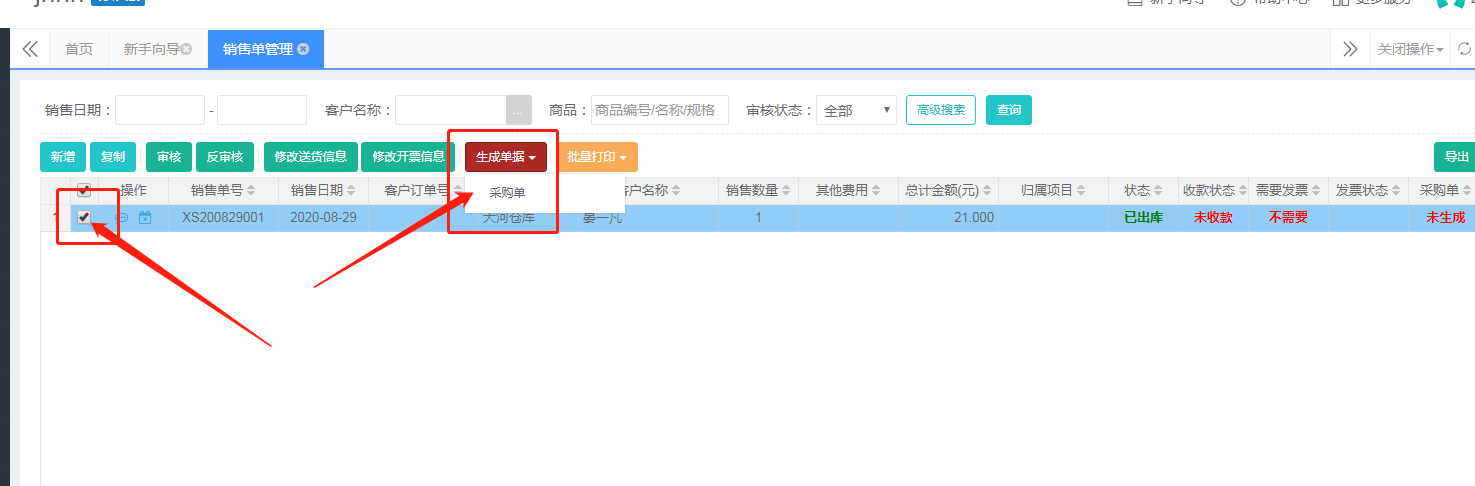Sort by 客户名称 using its sort arrows
The image size is (1475, 486).
[x=676, y=190]
